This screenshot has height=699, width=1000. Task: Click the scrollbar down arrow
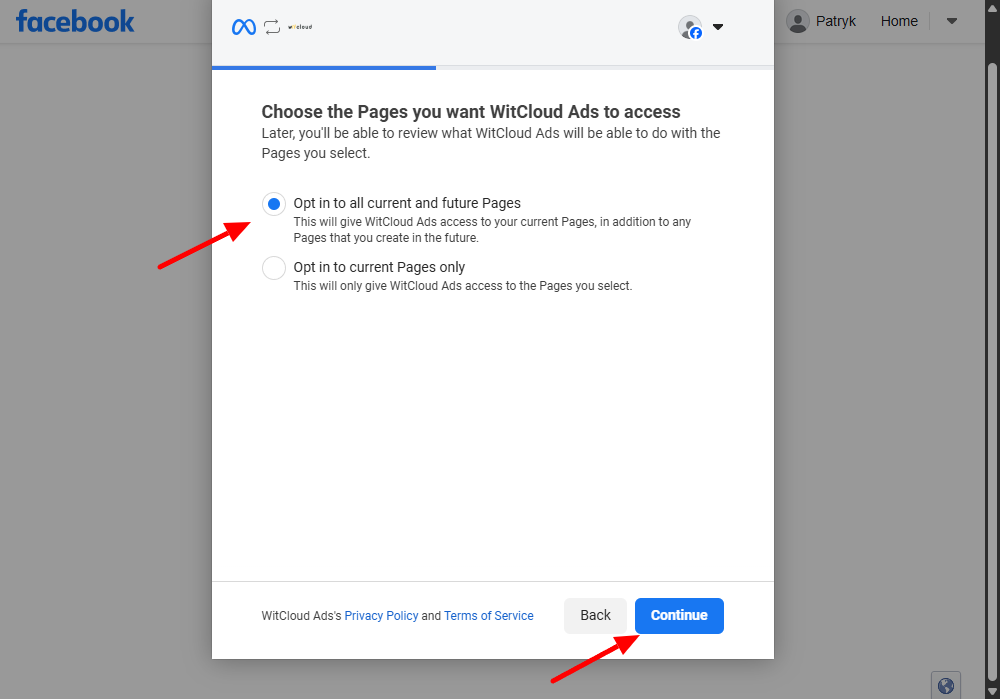point(992,692)
